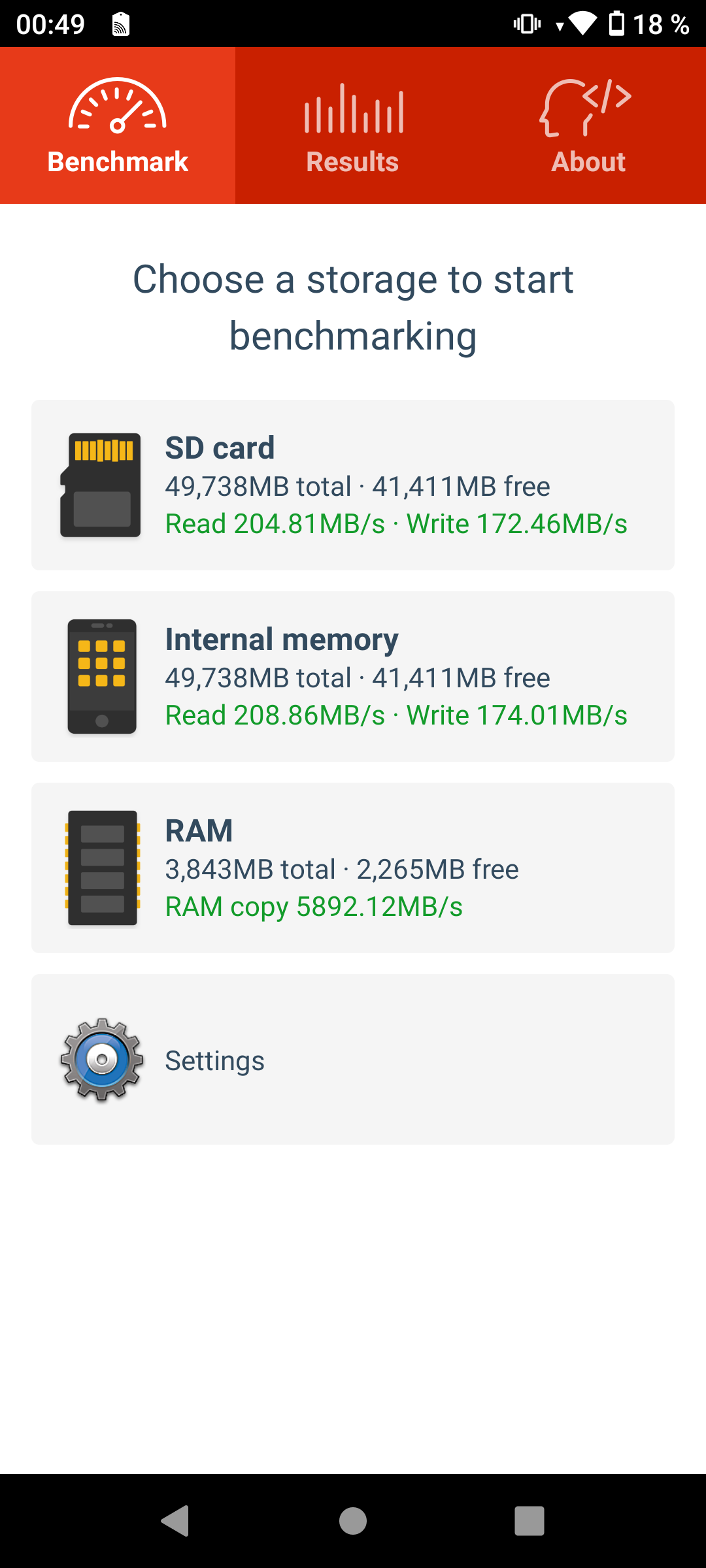This screenshot has width=706, height=1568.
Task: Tap the RAM chip icon
Action: pyautogui.click(x=102, y=868)
